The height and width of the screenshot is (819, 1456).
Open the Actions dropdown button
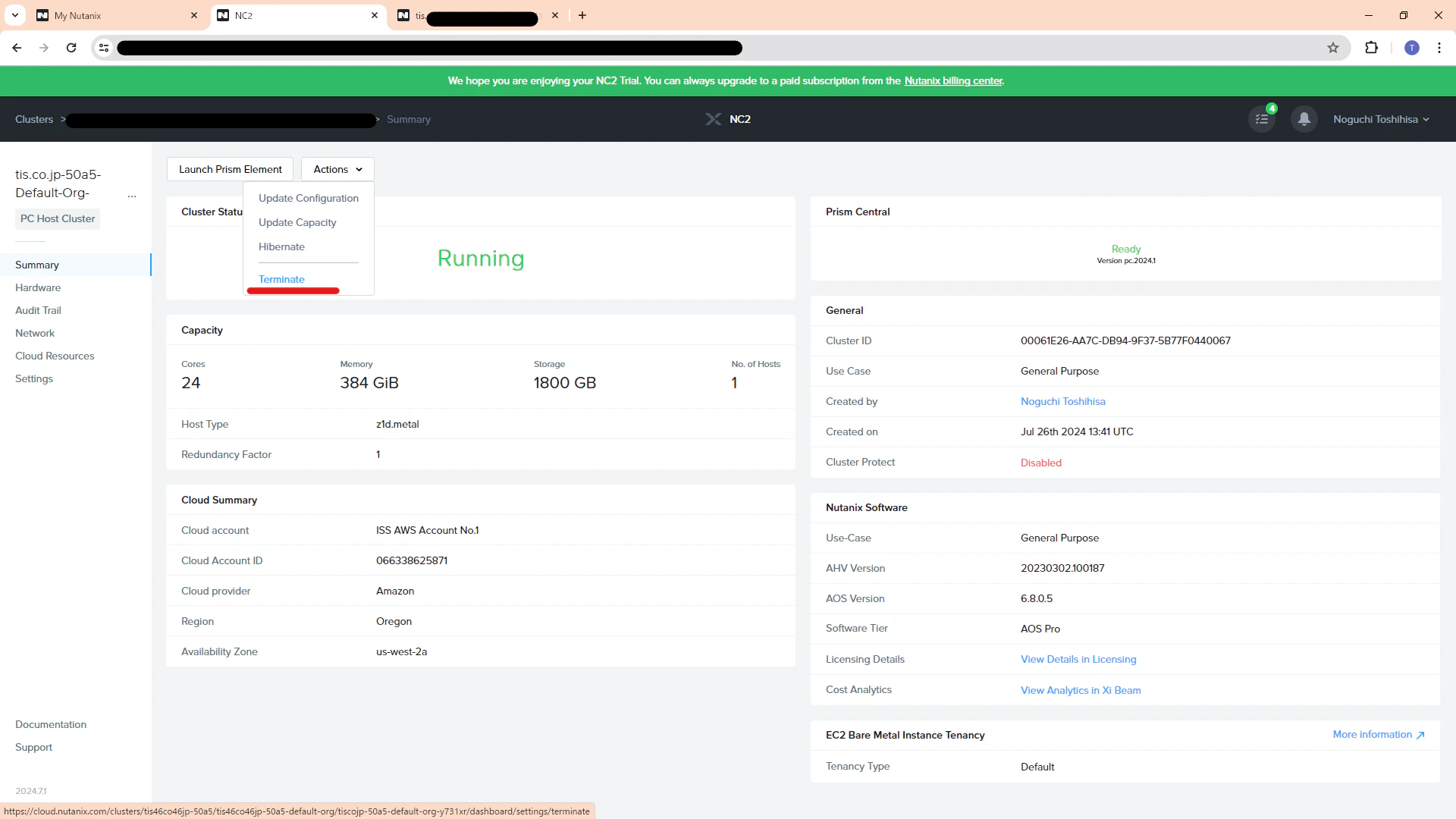pos(337,169)
